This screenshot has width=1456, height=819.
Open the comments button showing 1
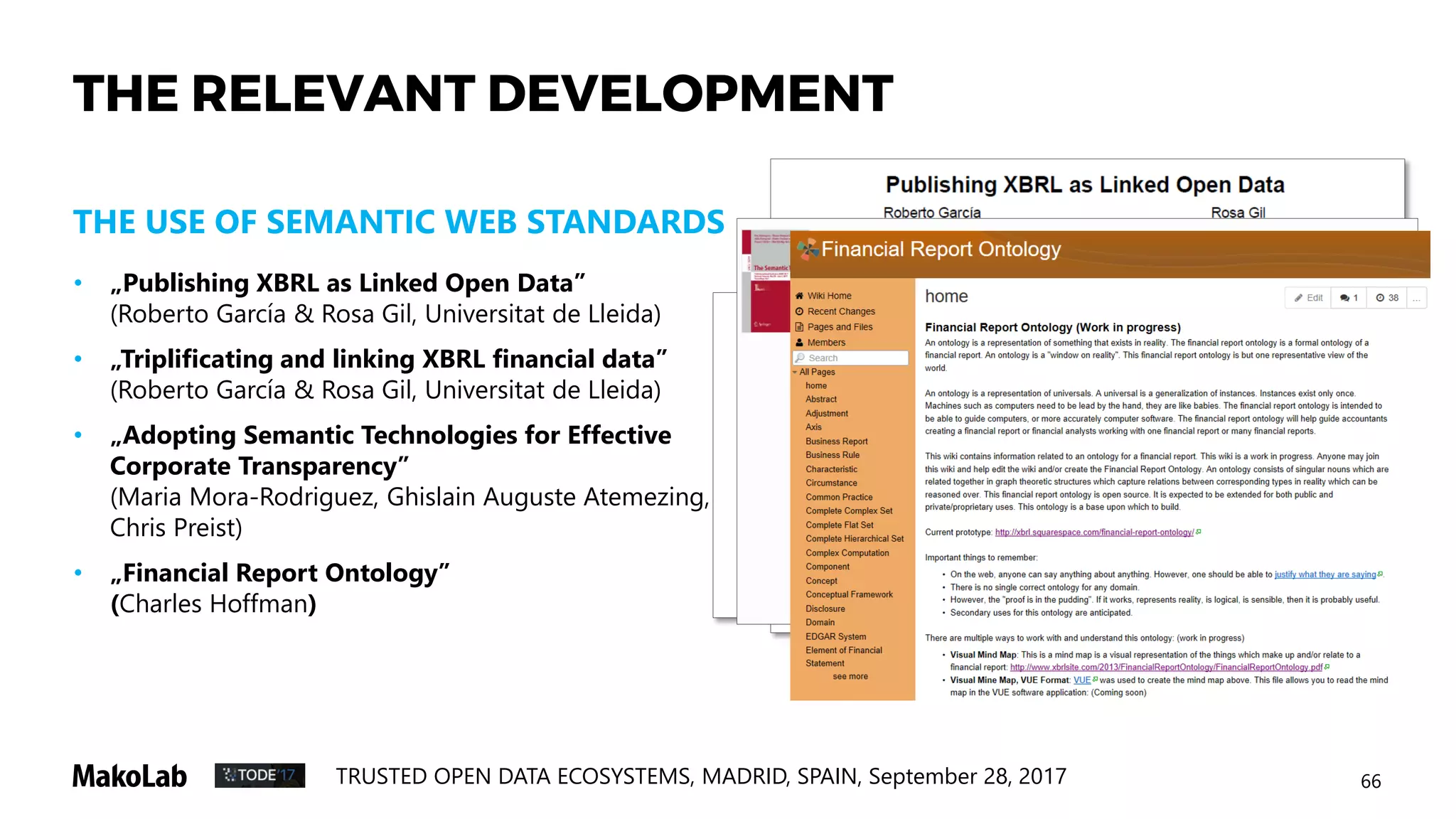pyautogui.click(x=1349, y=298)
